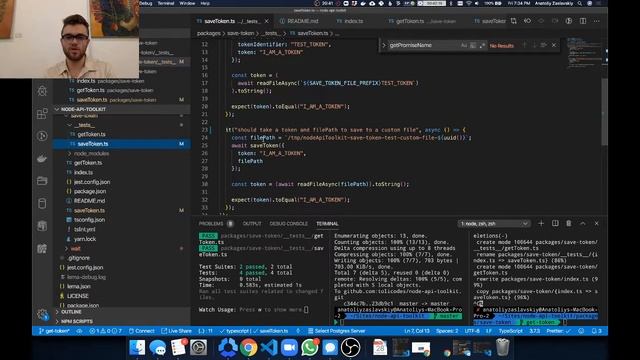Toggle Prettier formatter in status bar

click(x=558, y=331)
